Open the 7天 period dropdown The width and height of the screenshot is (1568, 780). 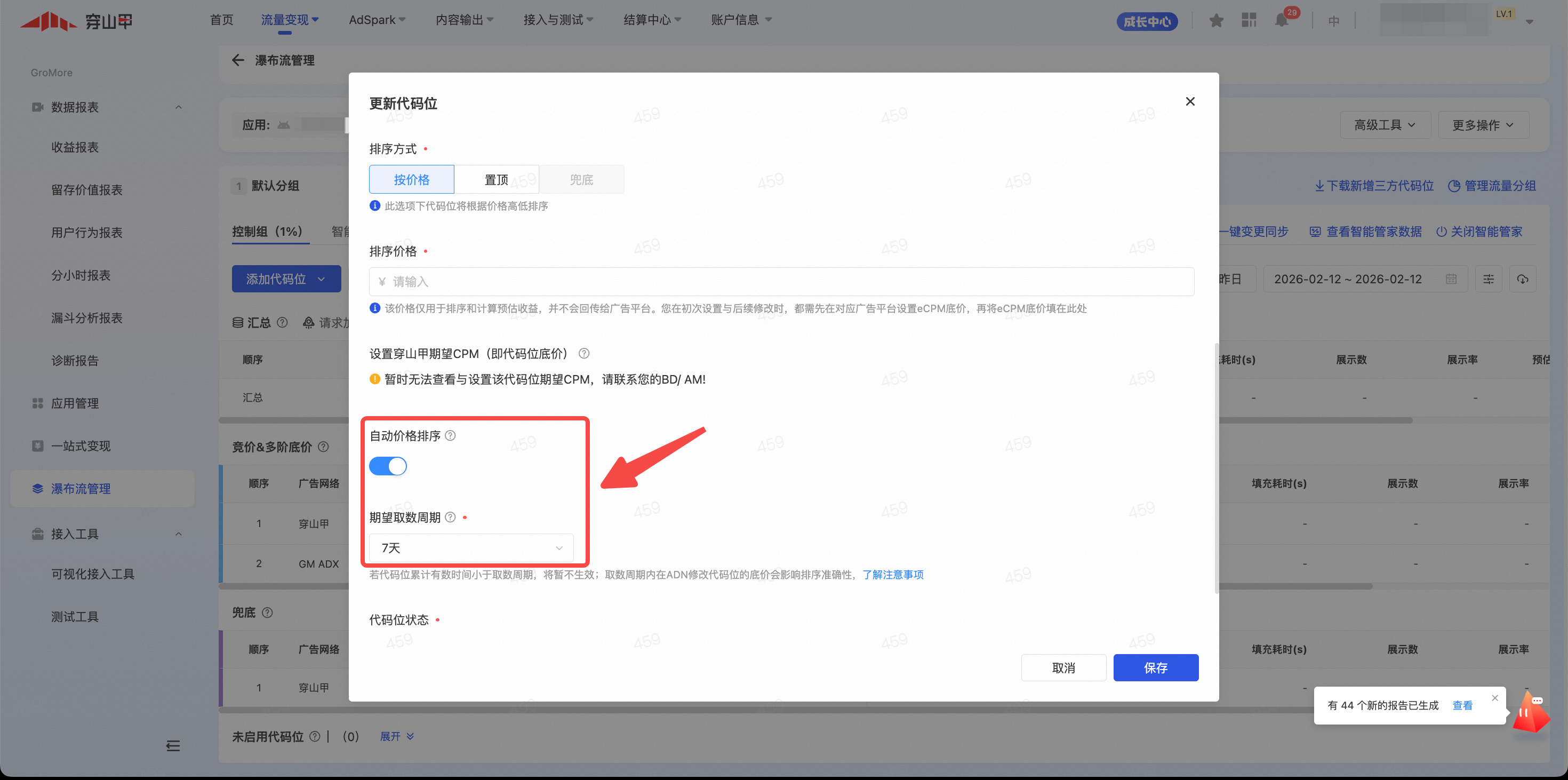tap(471, 548)
